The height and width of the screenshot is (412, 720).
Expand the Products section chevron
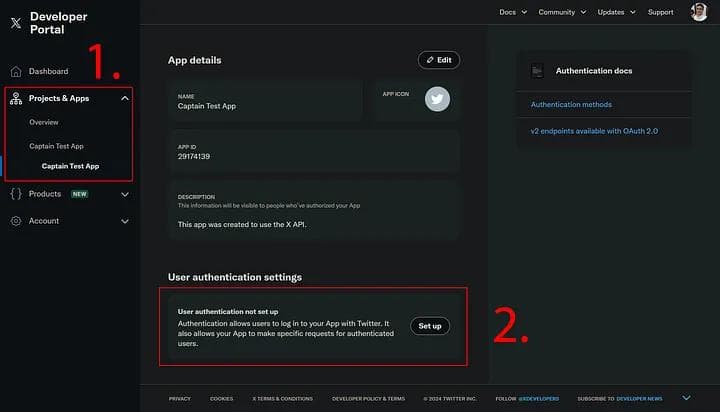[x=124, y=194]
